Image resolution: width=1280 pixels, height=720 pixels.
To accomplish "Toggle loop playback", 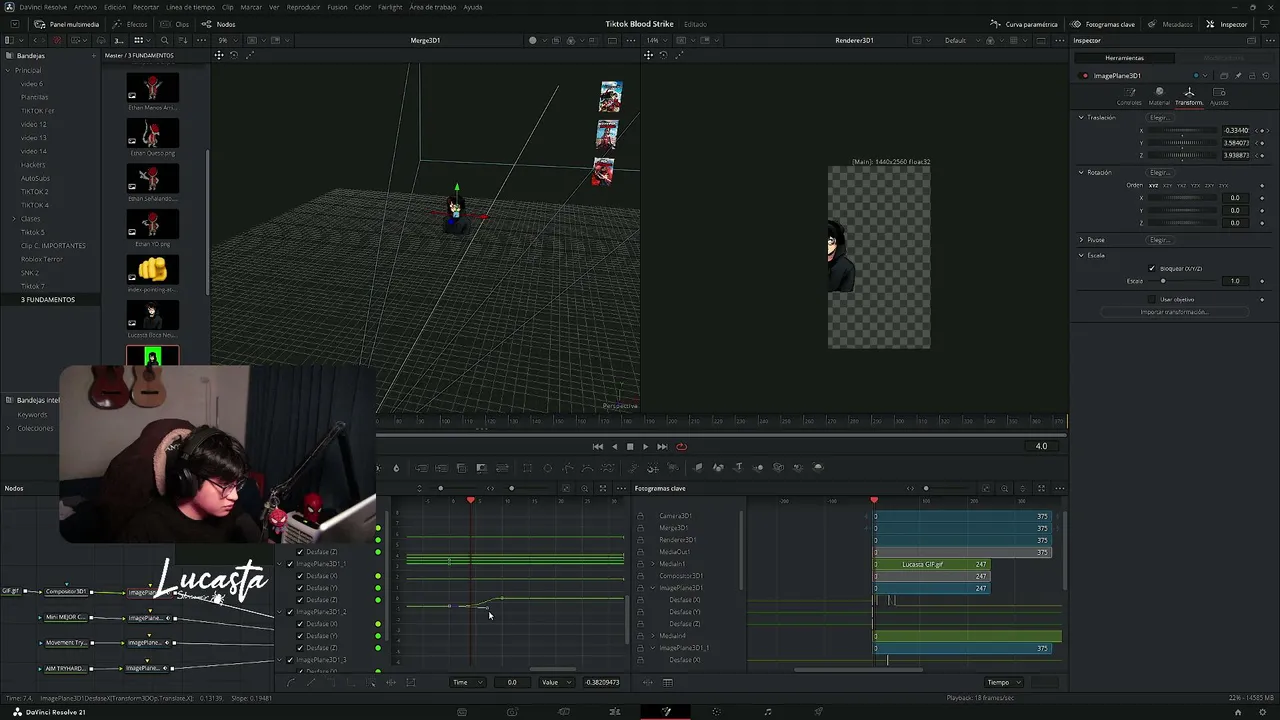I will click(x=681, y=447).
